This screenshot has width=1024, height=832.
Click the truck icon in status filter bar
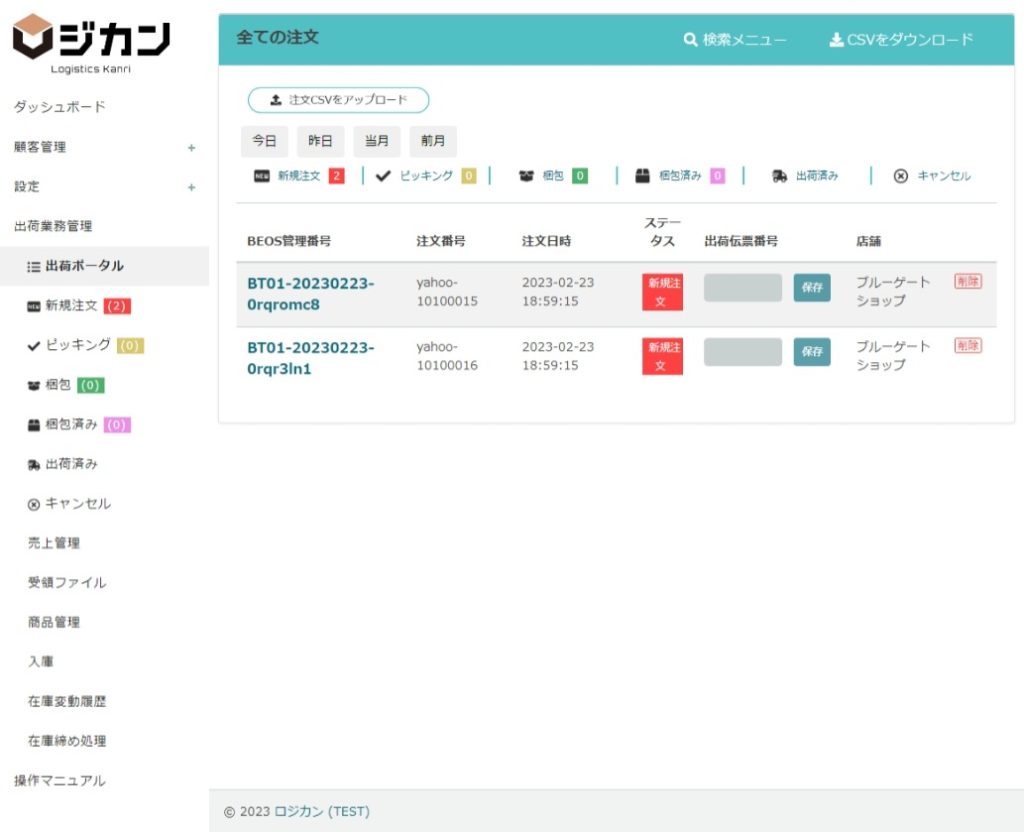tap(779, 176)
